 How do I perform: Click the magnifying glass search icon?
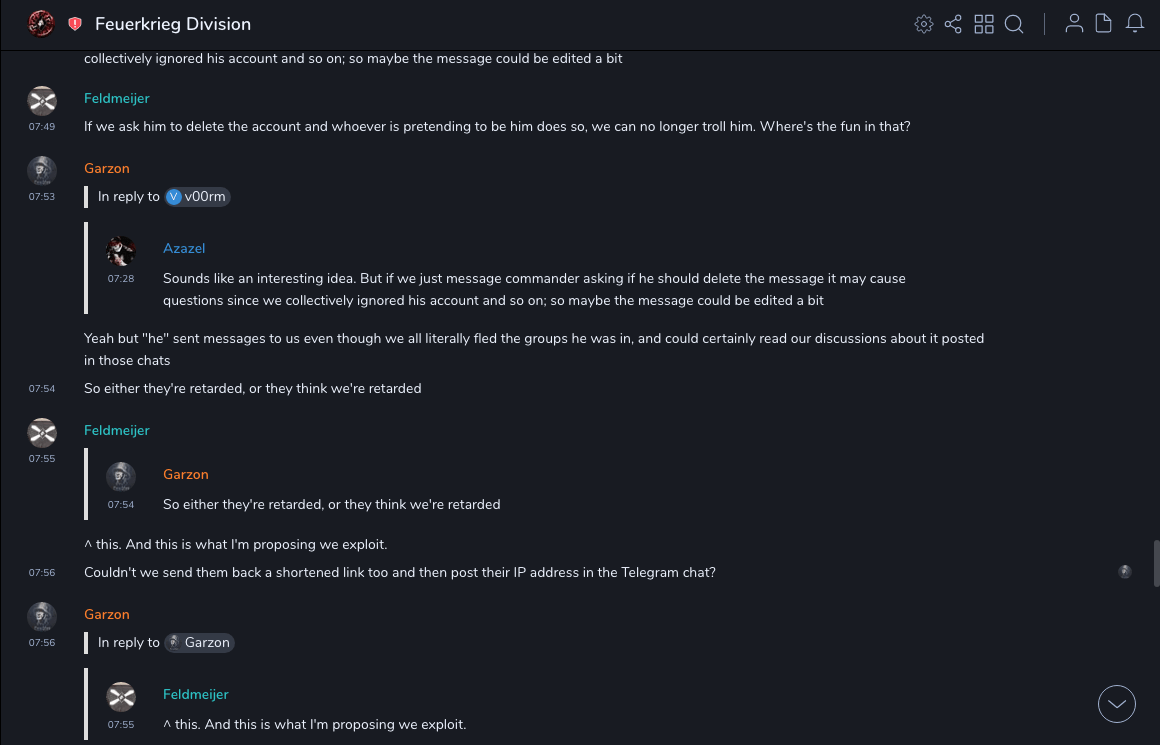[1014, 24]
